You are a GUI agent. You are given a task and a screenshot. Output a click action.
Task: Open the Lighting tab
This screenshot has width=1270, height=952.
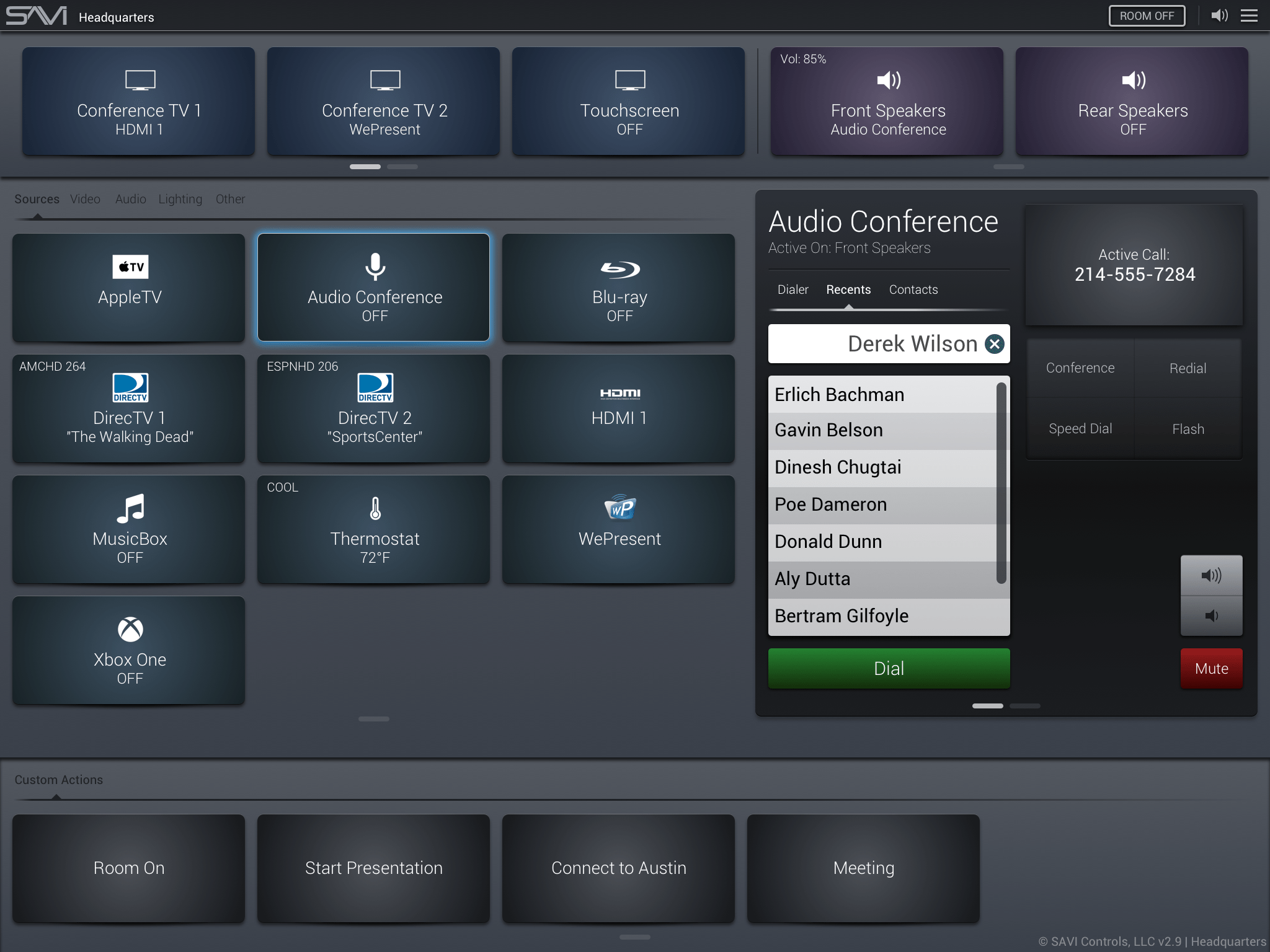tap(180, 199)
